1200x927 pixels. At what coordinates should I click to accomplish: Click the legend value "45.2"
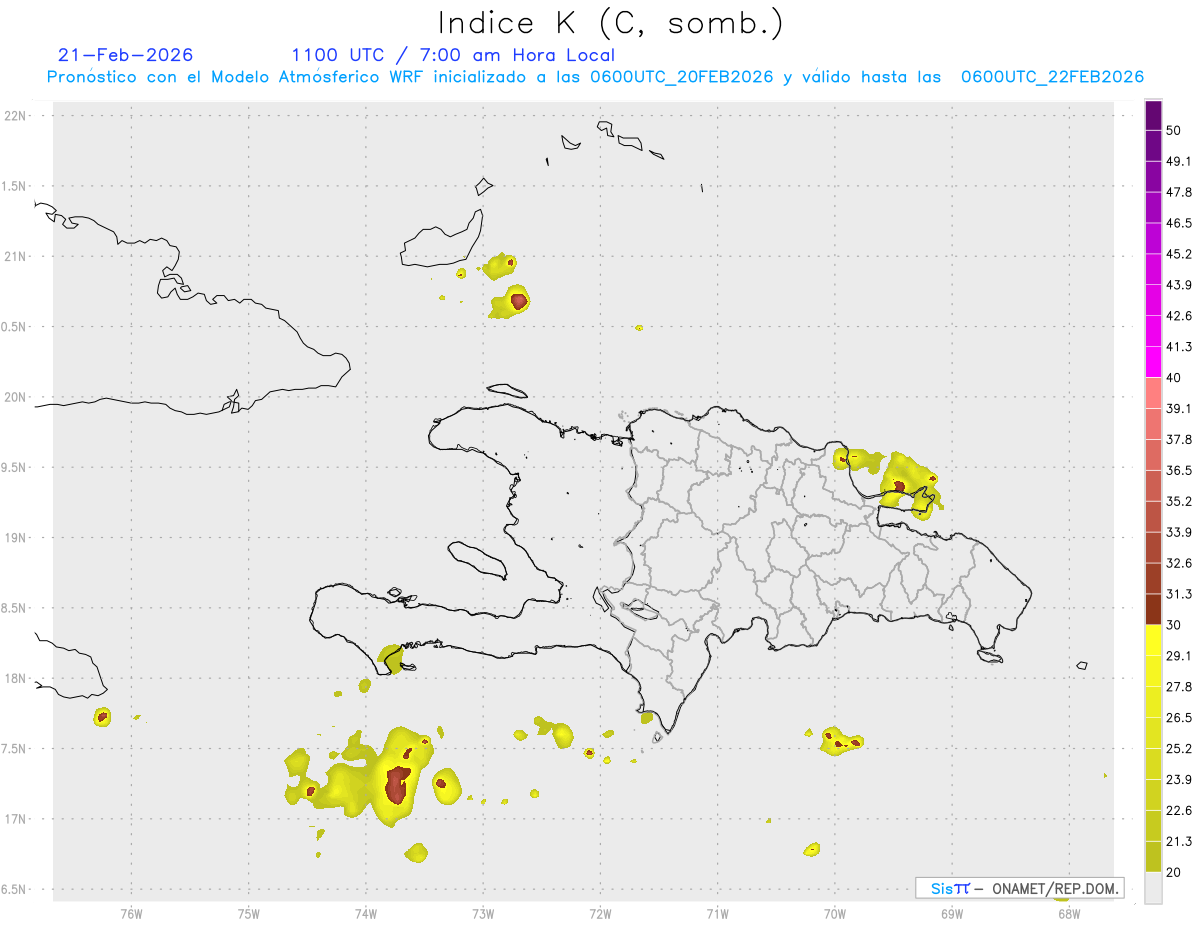pyautogui.click(x=1179, y=254)
